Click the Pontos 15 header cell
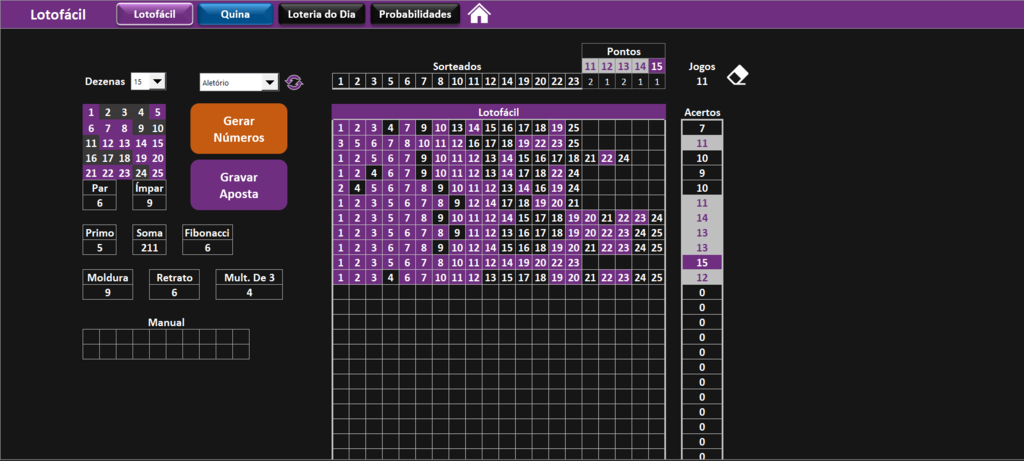The image size is (1024, 461). click(657, 66)
